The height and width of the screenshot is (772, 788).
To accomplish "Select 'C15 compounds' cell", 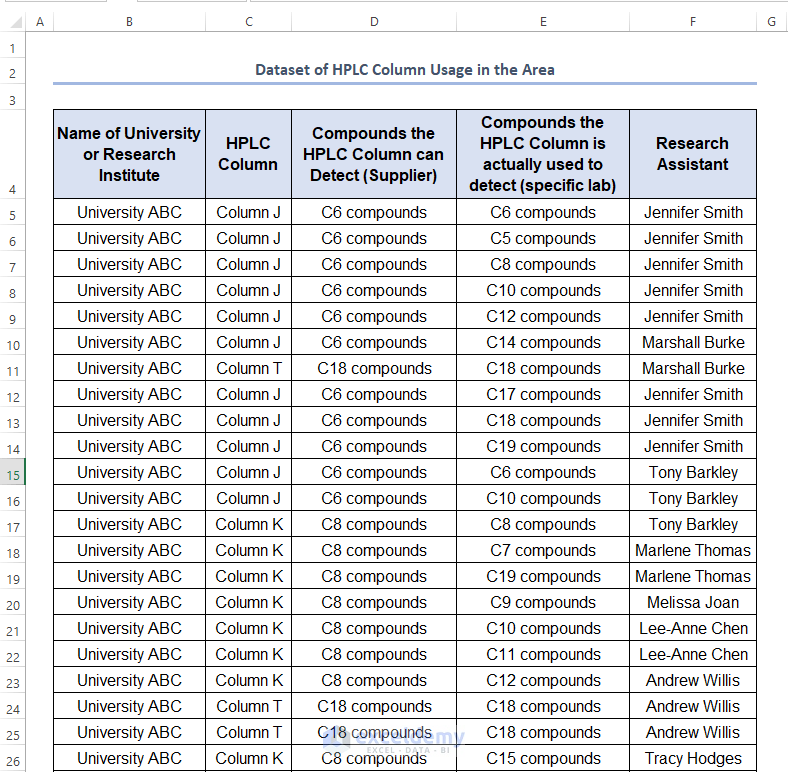I will pyautogui.click(x=543, y=758).
